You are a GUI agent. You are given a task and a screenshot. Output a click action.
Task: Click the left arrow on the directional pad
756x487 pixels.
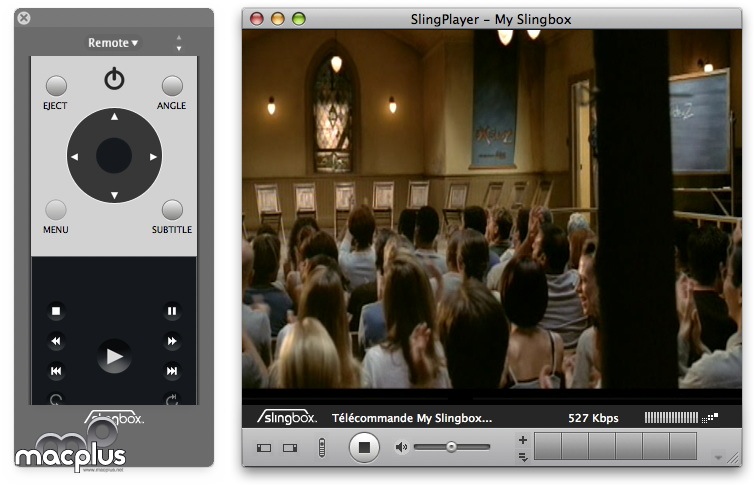click(75, 157)
